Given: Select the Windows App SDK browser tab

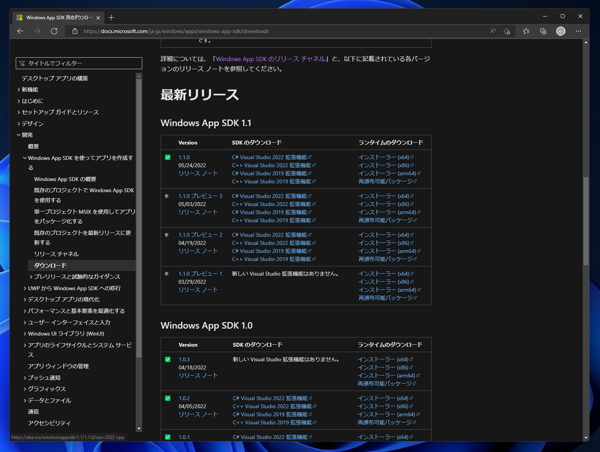Looking at the screenshot, I should [x=57, y=18].
